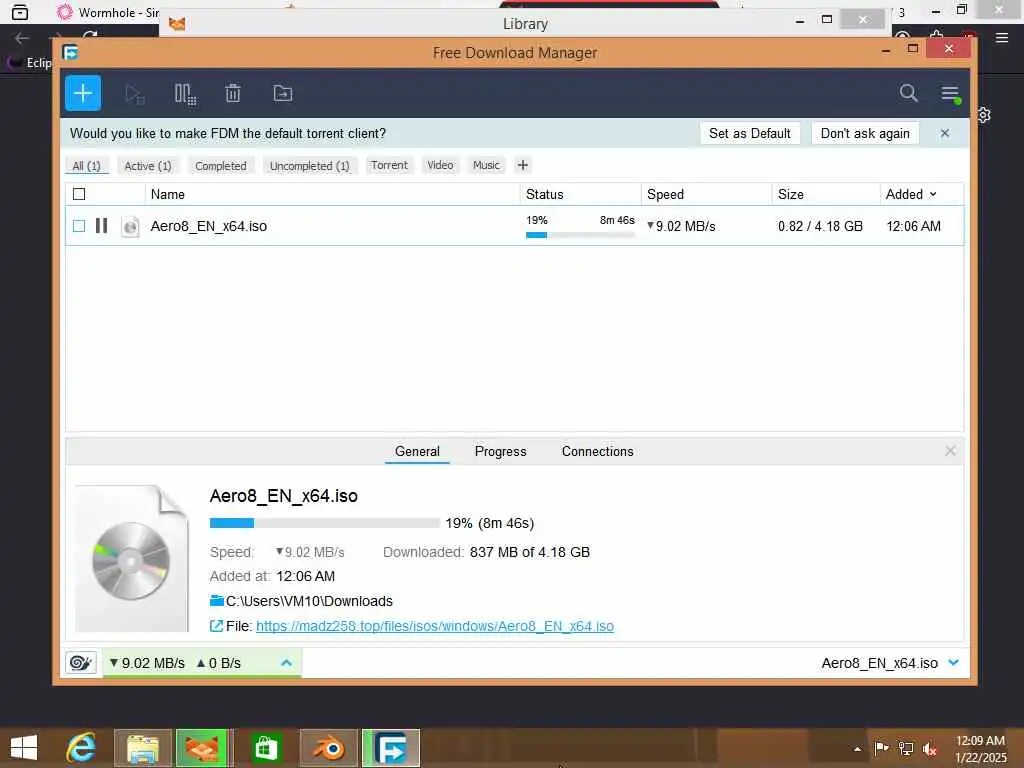Expand the speed panel chevron in status bar
The width and height of the screenshot is (1024, 768).
click(286, 663)
